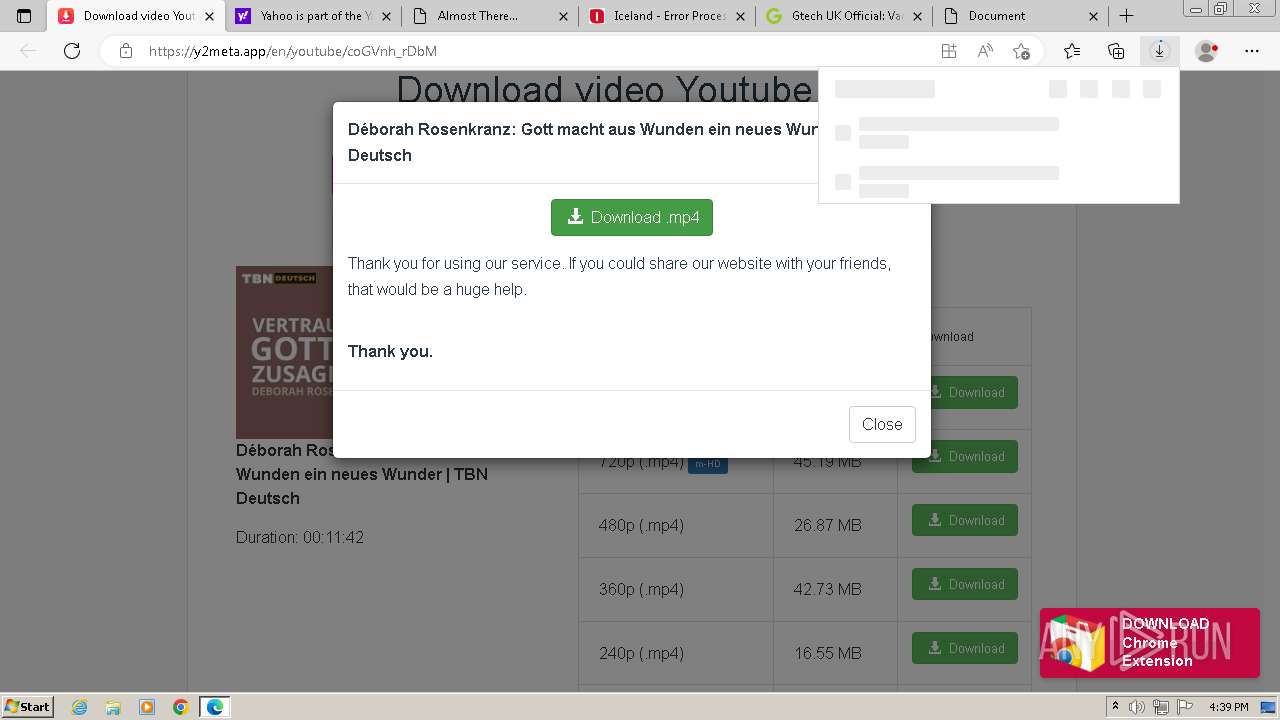Launch Internet Explorer from the taskbar
Image resolution: width=1280 pixels, height=720 pixels.
coord(80,707)
